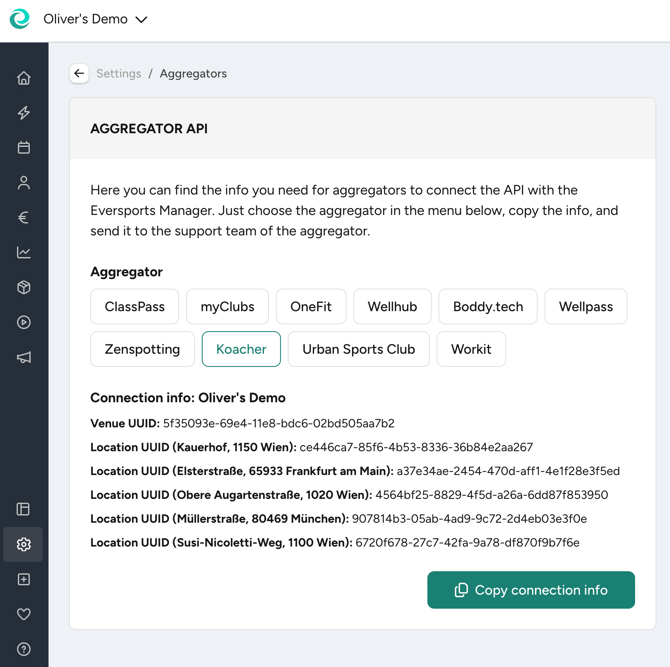Image resolution: width=670 pixels, height=667 pixels.
Task: Open the customers person icon
Action: tap(24, 182)
